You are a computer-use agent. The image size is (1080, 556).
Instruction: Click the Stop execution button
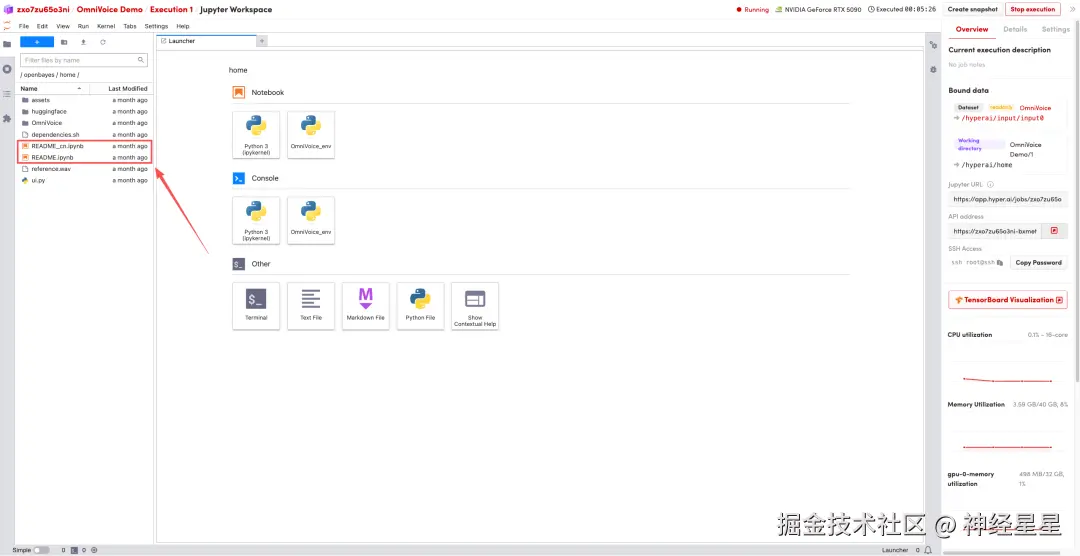1032,9
